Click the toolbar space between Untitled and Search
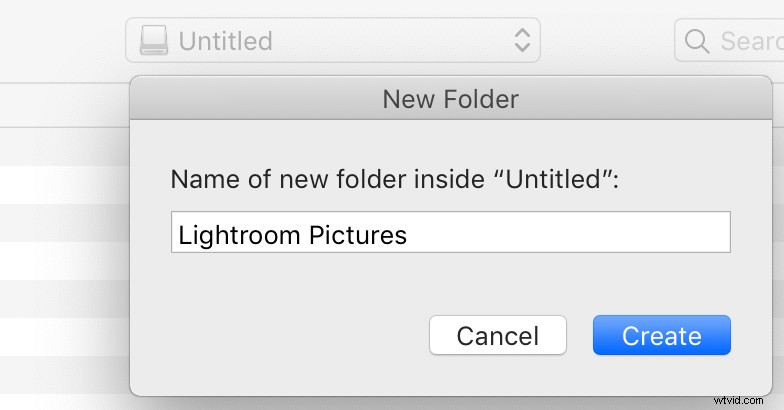Image resolution: width=784 pixels, height=410 pixels. (x=607, y=40)
